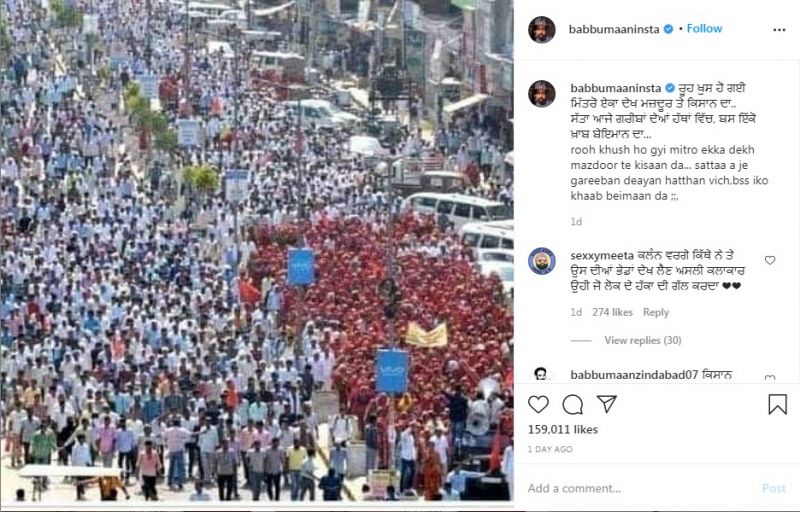Open sexxymeeta's profile avatar
Image resolution: width=800 pixels, height=512 pixels.
tap(542, 261)
